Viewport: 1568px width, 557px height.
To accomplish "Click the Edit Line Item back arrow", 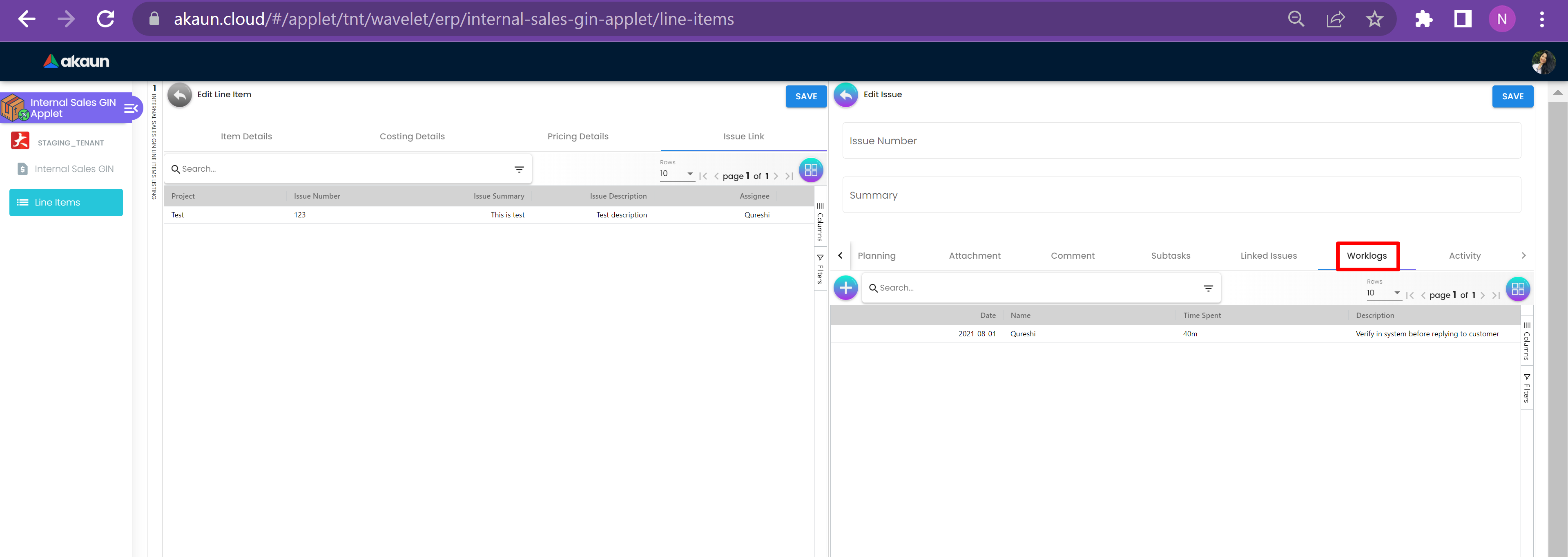I will point(180,96).
